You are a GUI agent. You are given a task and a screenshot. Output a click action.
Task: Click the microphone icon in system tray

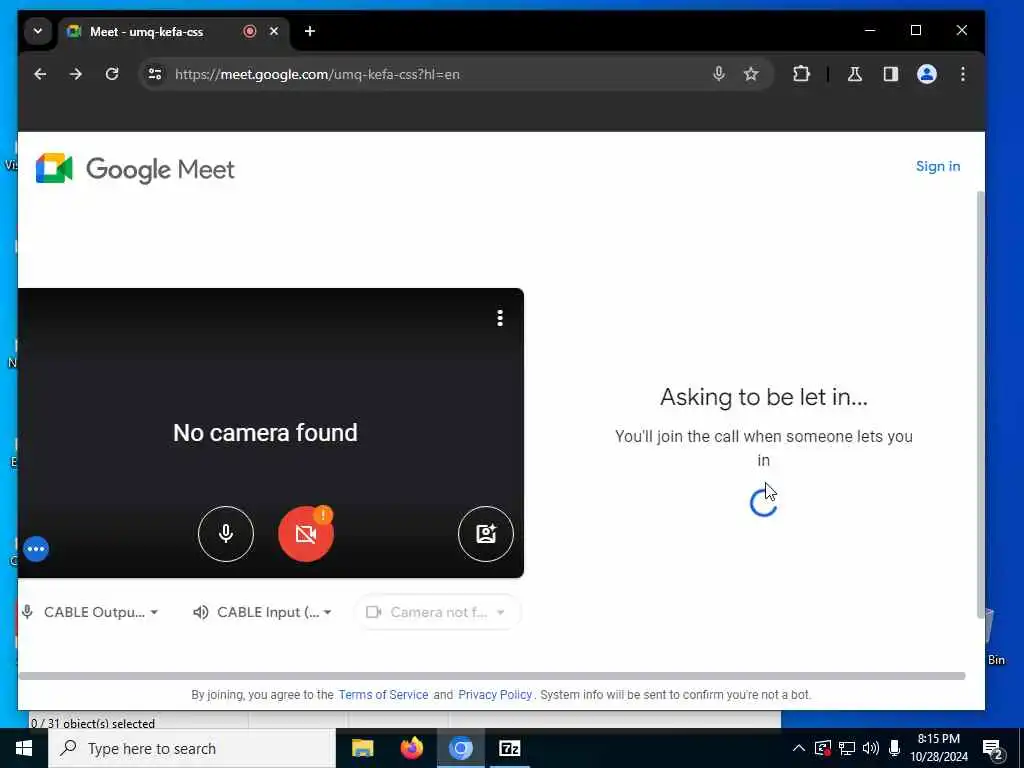click(x=895, y=748)
